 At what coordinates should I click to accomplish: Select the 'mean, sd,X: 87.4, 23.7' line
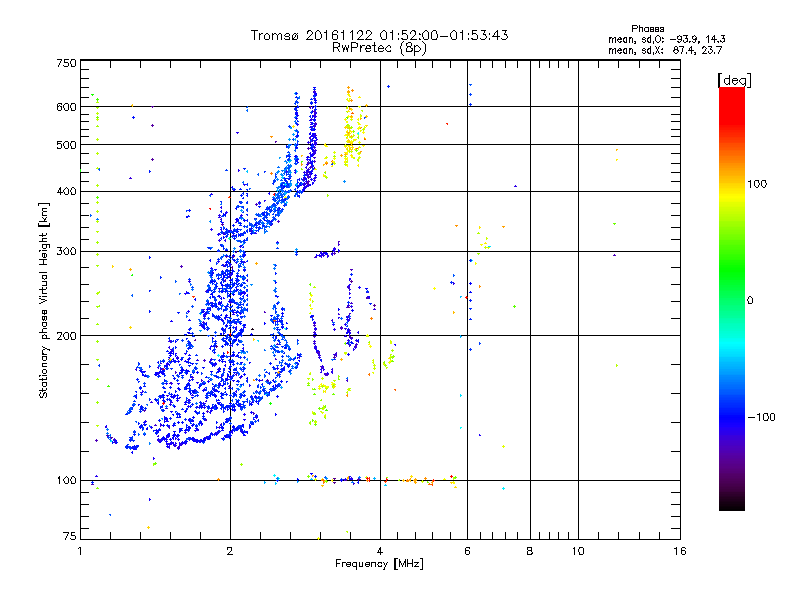point(665,50)
